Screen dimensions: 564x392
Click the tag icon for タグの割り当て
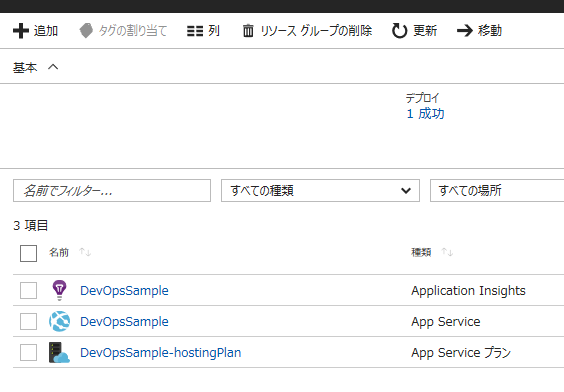86,31
